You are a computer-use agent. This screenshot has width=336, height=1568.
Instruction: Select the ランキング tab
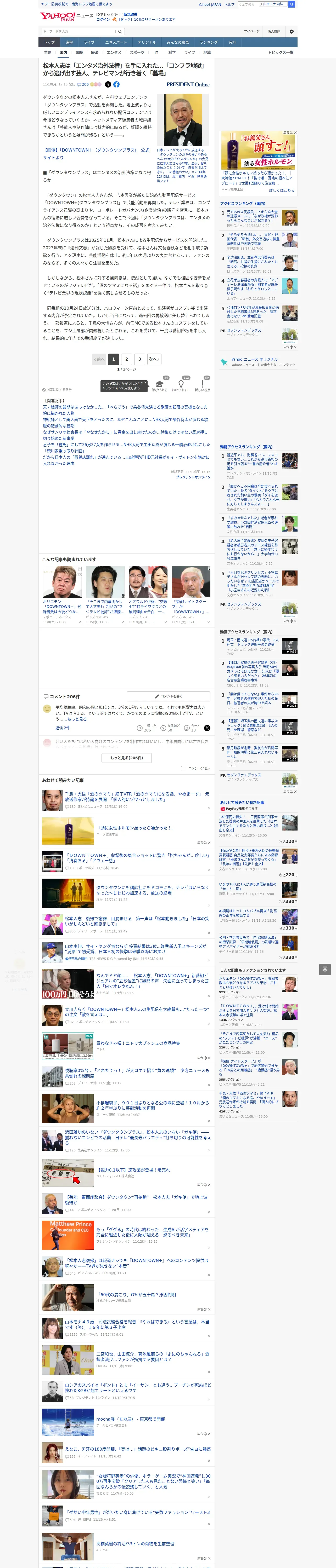209,43
